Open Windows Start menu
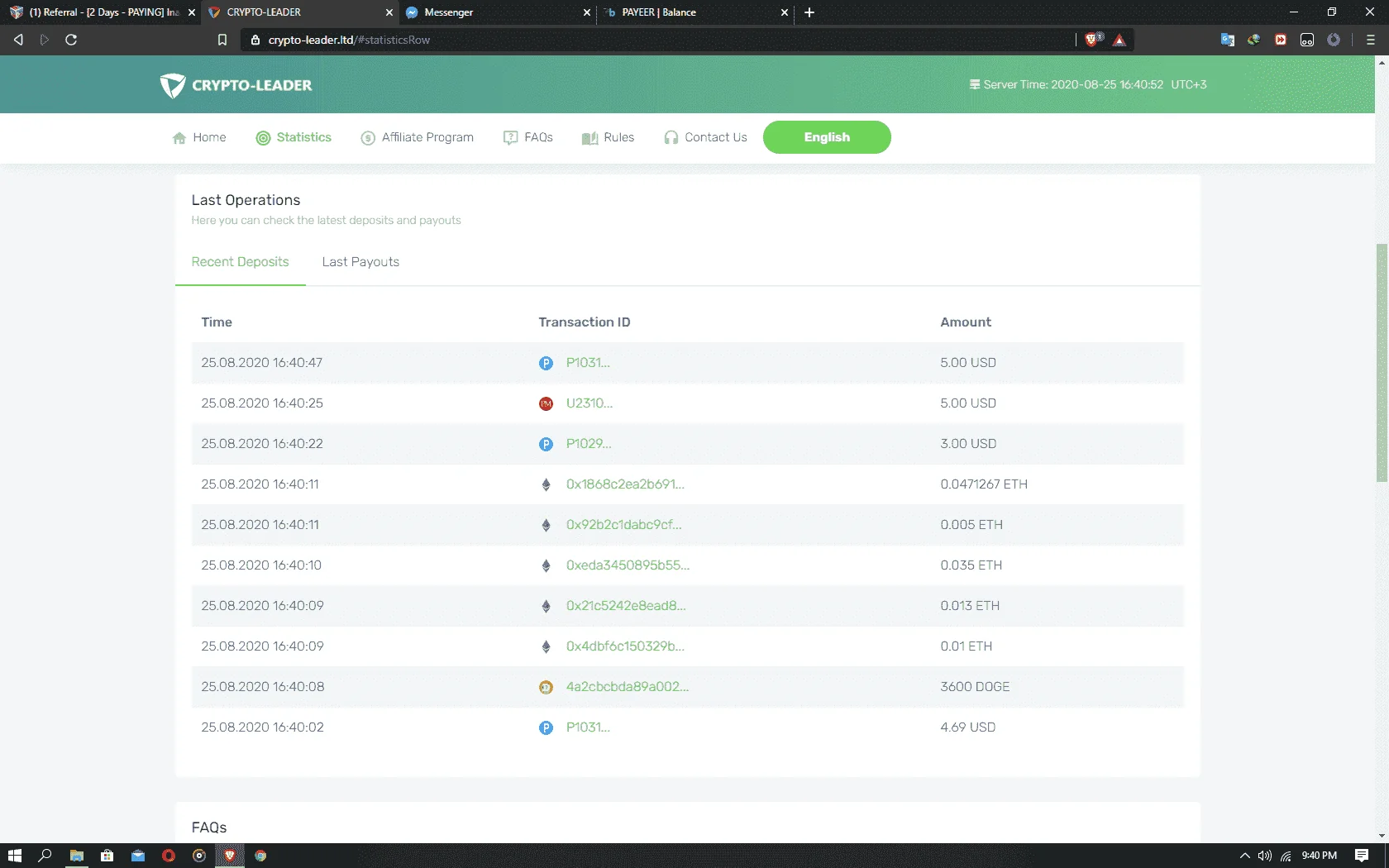This screenshot has height=868, width=1389. click(15, 856)
